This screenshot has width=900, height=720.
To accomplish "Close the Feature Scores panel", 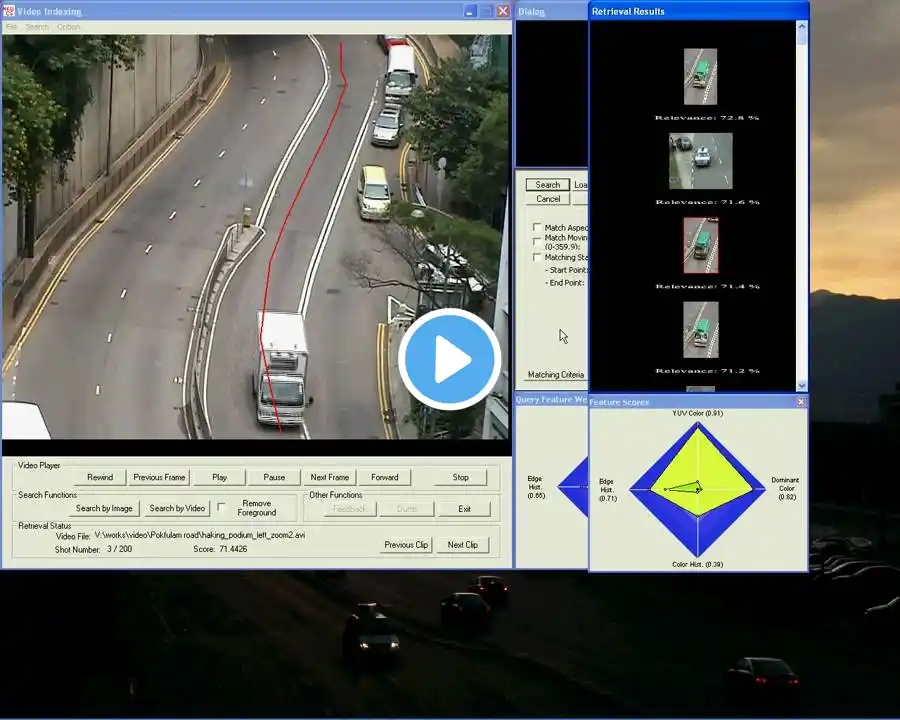I will tap(801, 402).
